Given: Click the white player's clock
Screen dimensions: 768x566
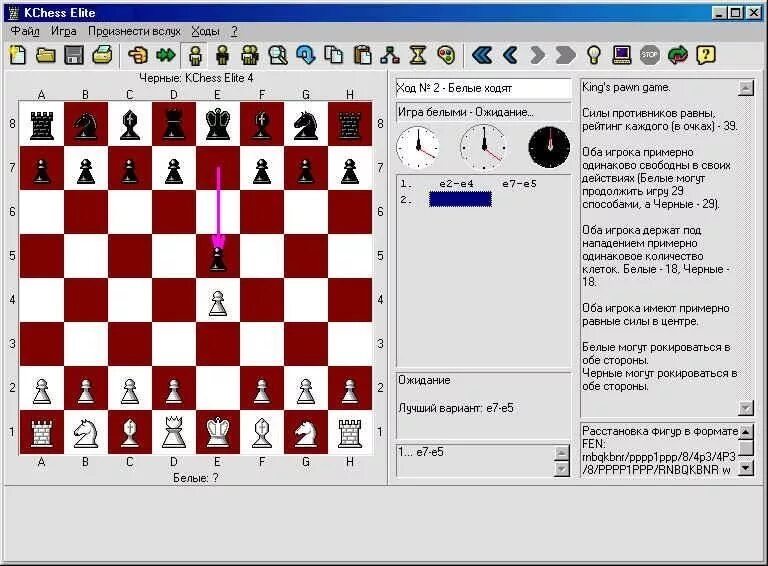Looking at the screenshot, I should tap(418, 147).
